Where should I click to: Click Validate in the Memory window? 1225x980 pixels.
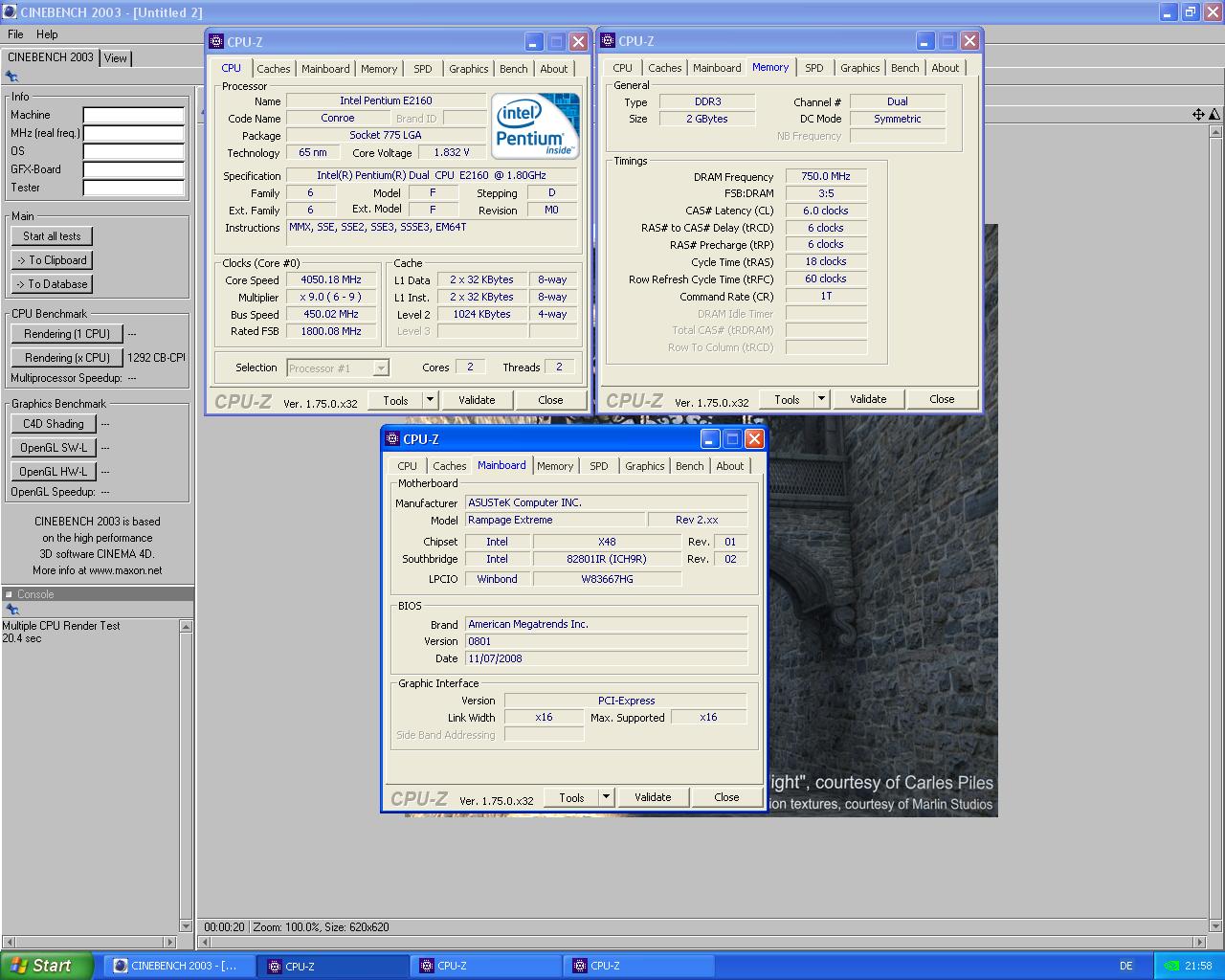tap(868, 399)
